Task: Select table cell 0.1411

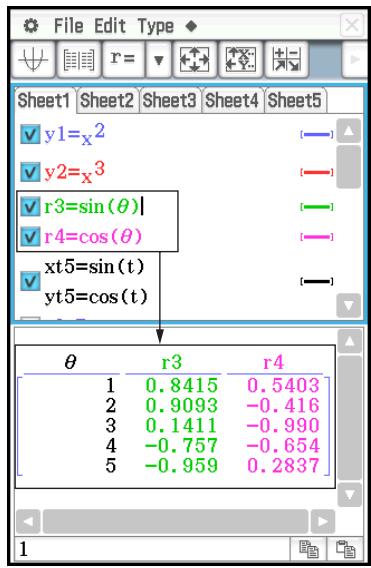Action: click(x=182, y=425)
